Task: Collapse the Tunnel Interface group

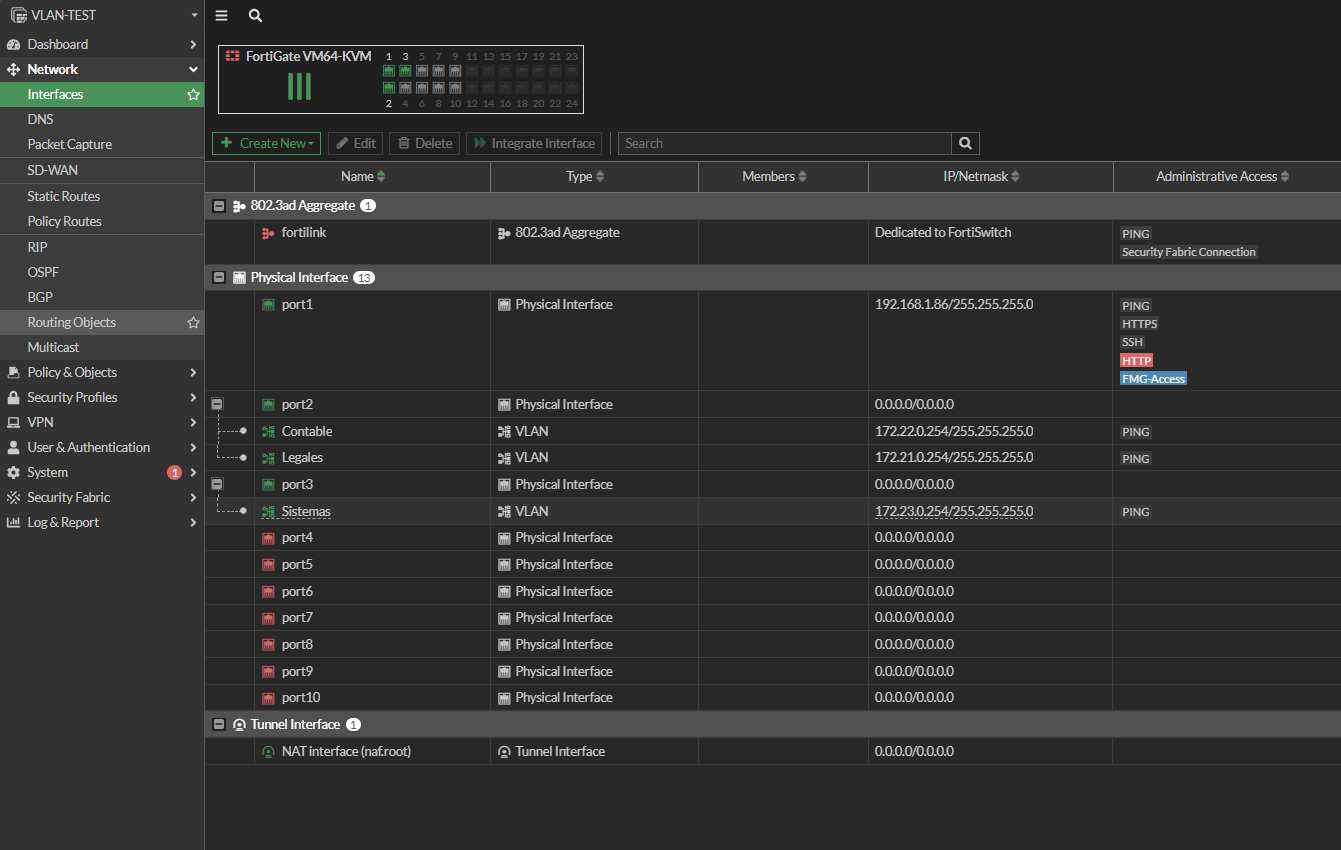Action: (219, 725)
